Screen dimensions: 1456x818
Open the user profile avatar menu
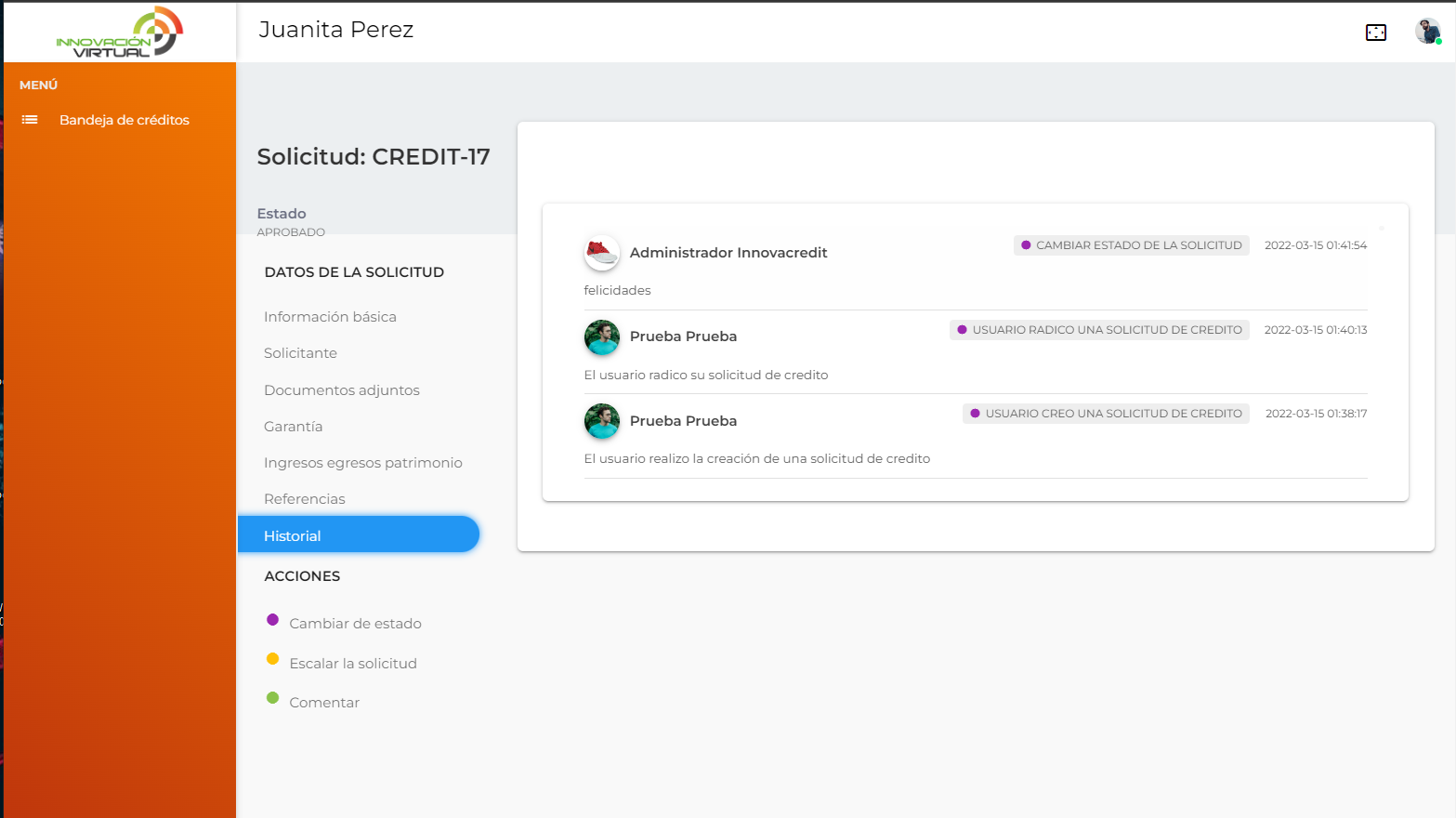click(x=1427, y=32)
